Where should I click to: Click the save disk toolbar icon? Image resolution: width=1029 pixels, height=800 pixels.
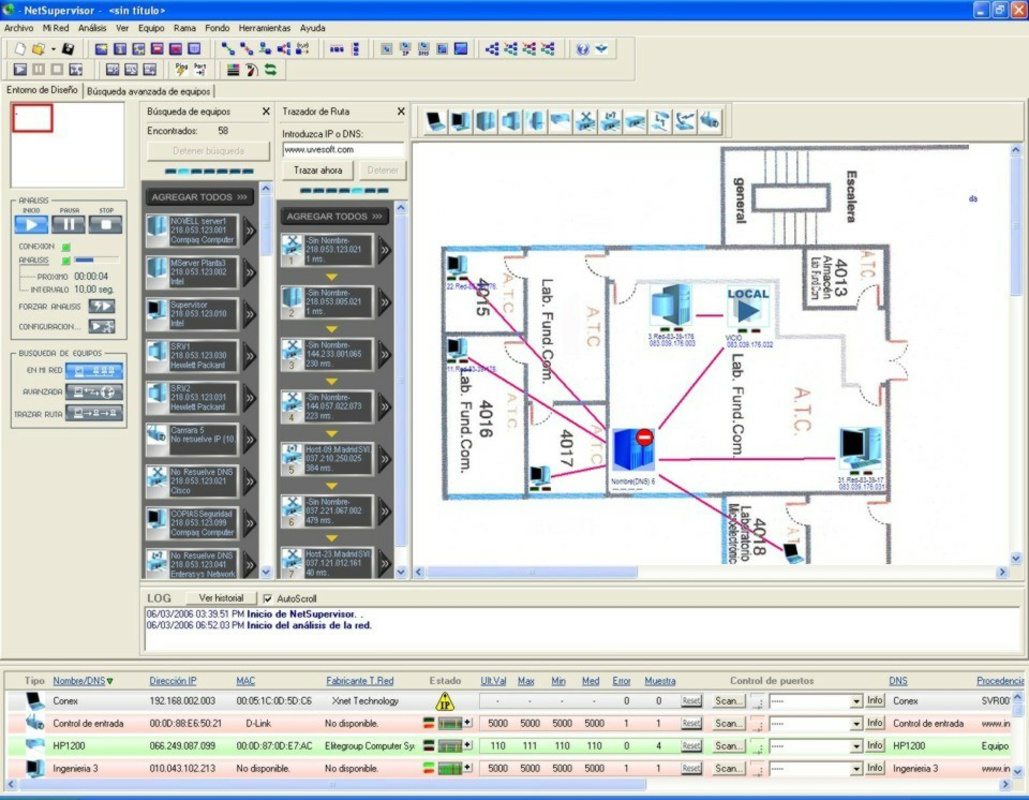(68, 49)
